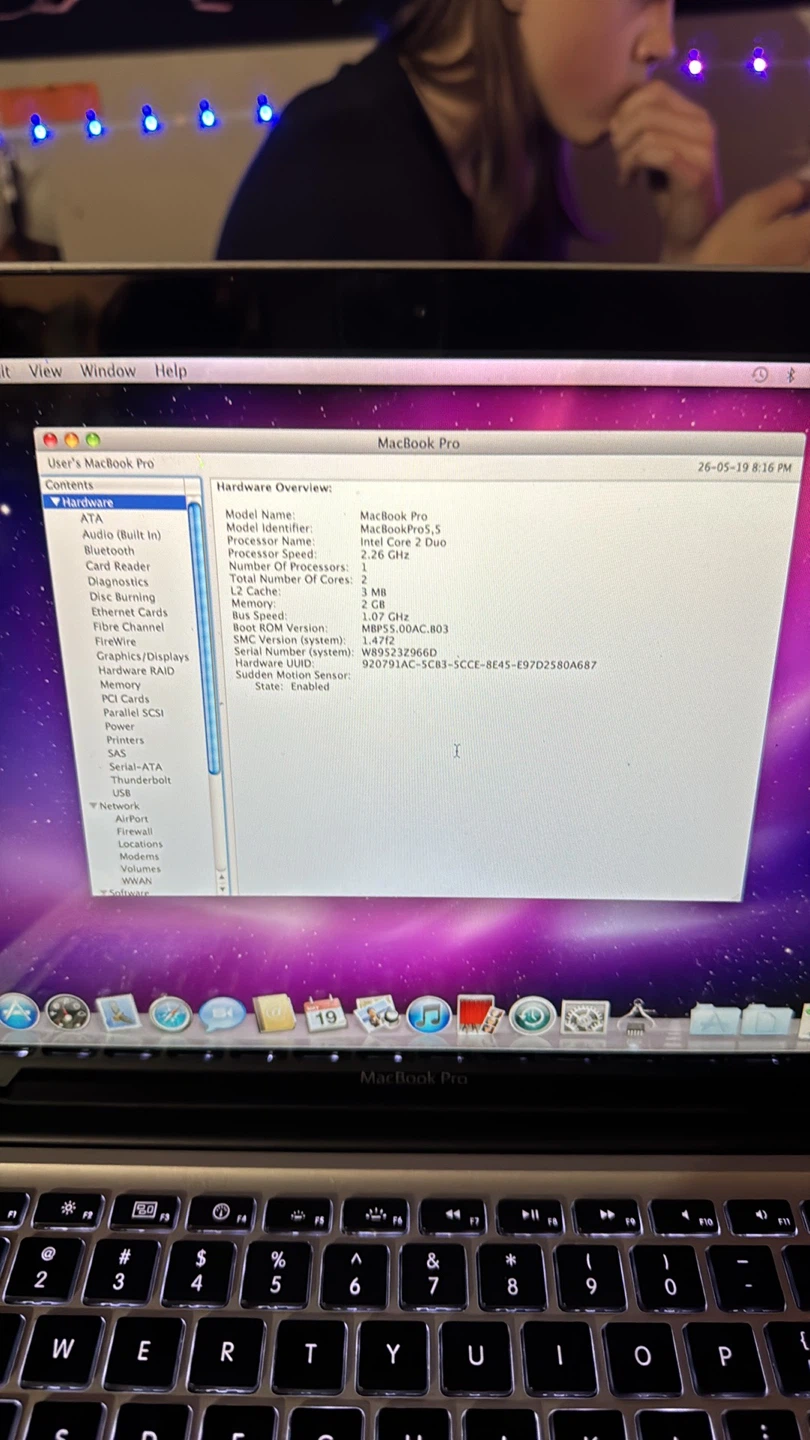Select AirPort under Network
810x1440 pixels.
131,819
